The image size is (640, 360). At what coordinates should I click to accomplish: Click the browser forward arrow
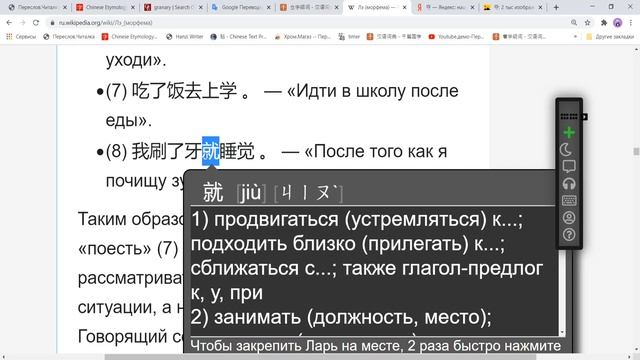pyautogui.click(x=22, y=23)
